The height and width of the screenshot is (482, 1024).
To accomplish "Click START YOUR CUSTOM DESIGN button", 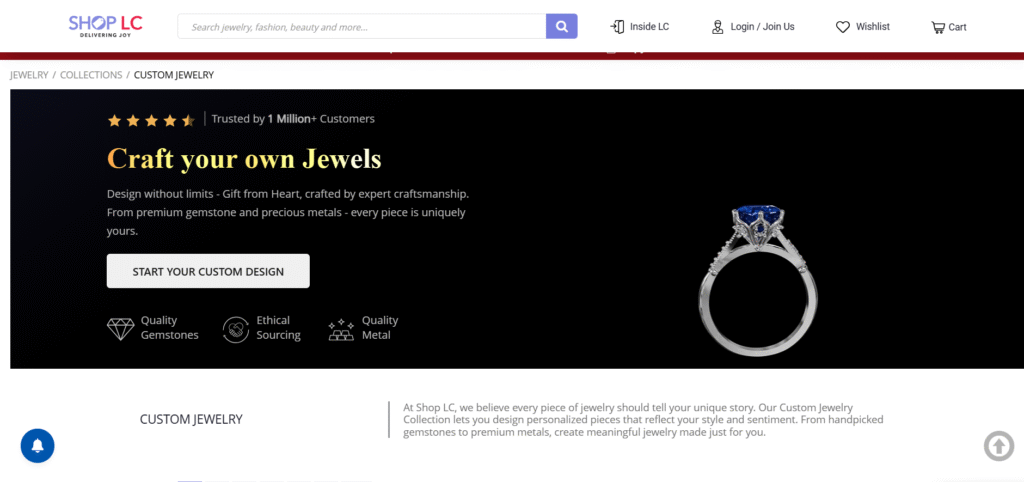I will pos(208,271).
